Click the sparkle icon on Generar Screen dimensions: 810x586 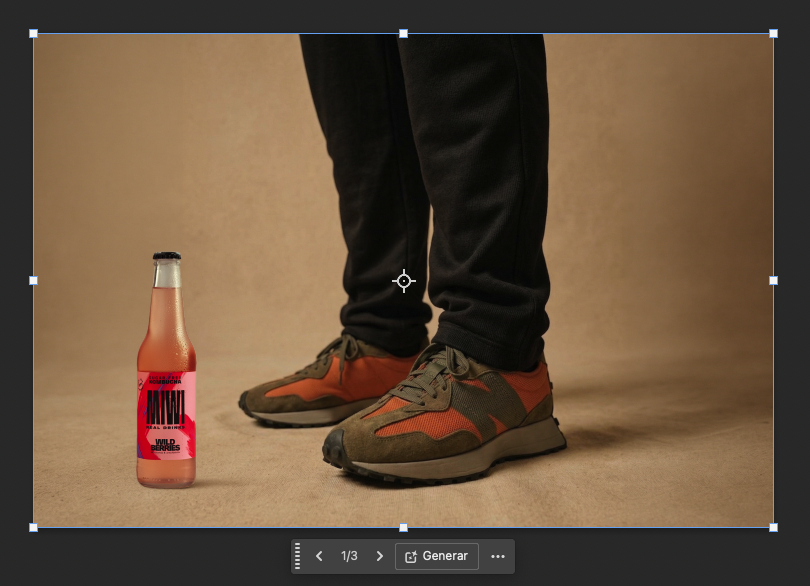tap(410, 556)
